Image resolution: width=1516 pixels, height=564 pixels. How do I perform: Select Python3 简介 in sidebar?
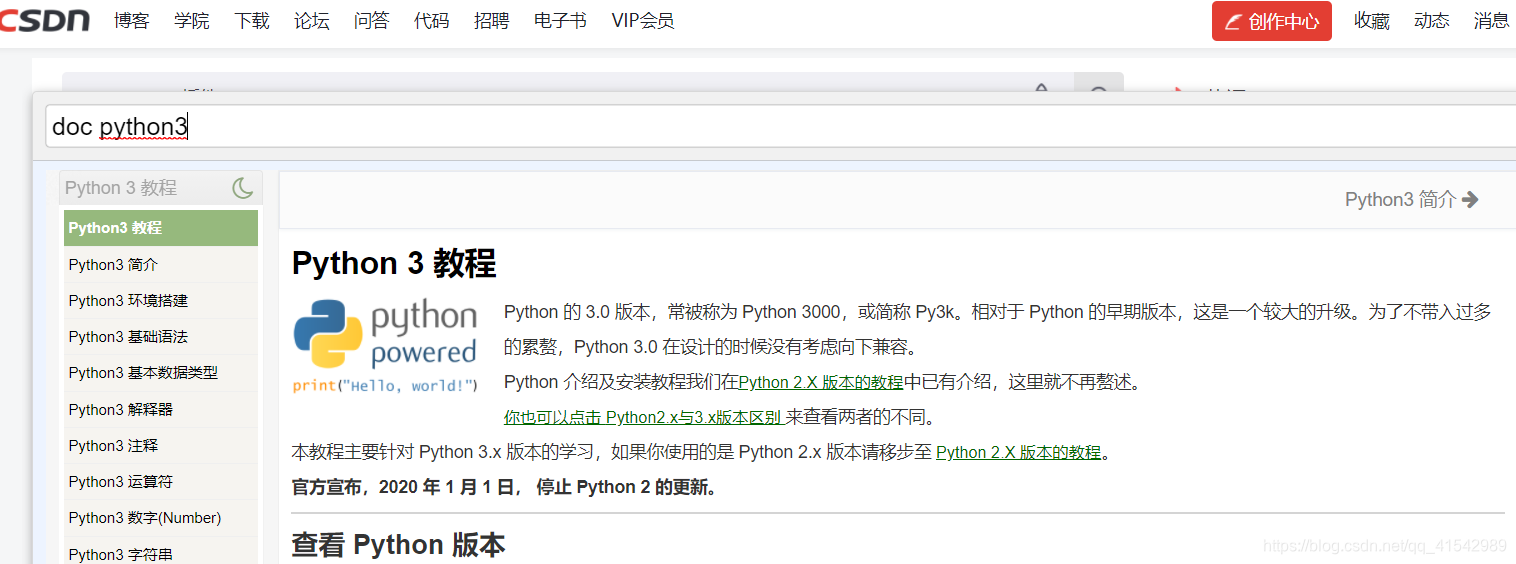161,265
